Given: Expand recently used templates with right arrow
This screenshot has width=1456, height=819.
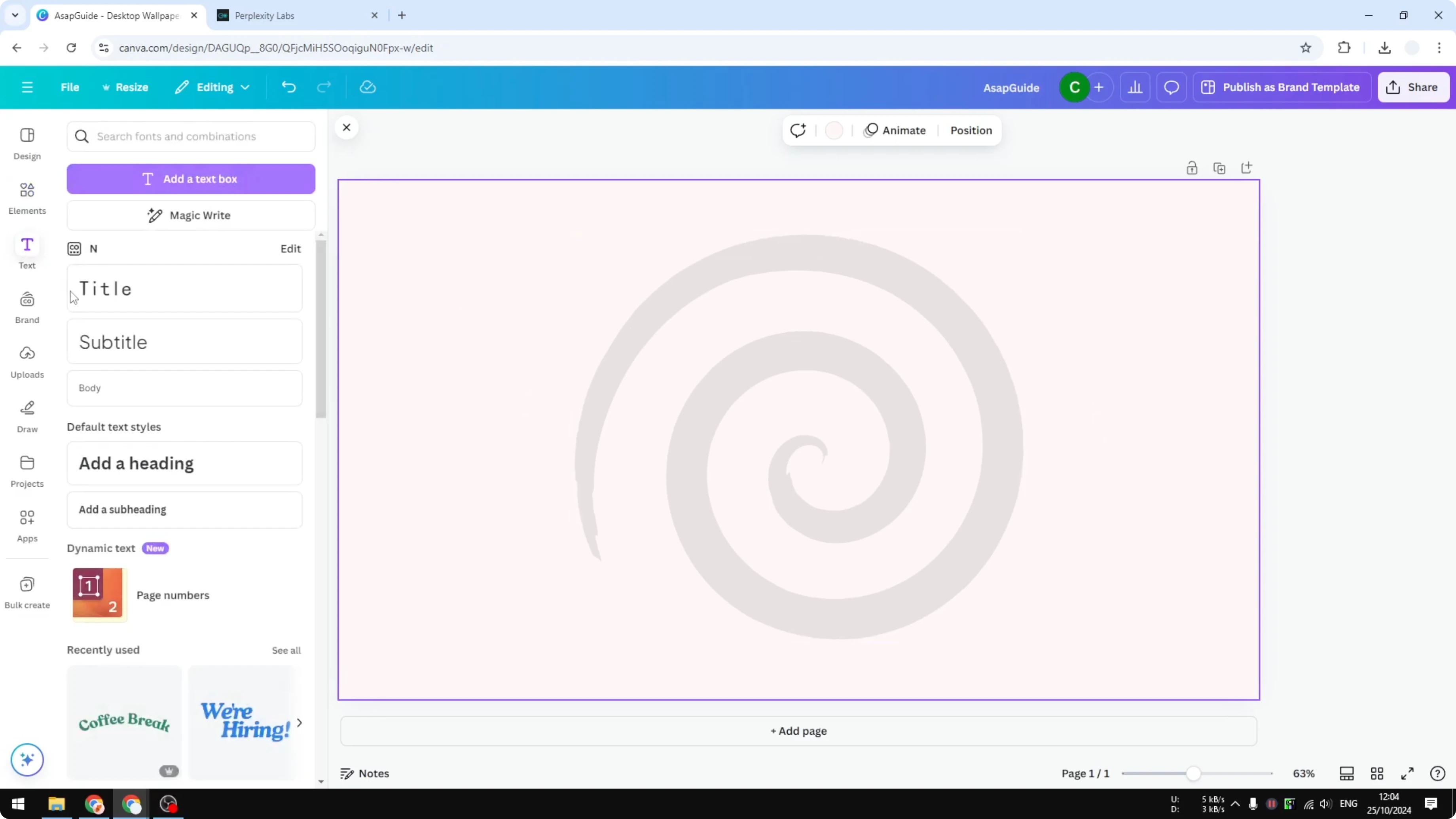Looking at the screenshot, I should pyautogui.click(x=300, y=723).
